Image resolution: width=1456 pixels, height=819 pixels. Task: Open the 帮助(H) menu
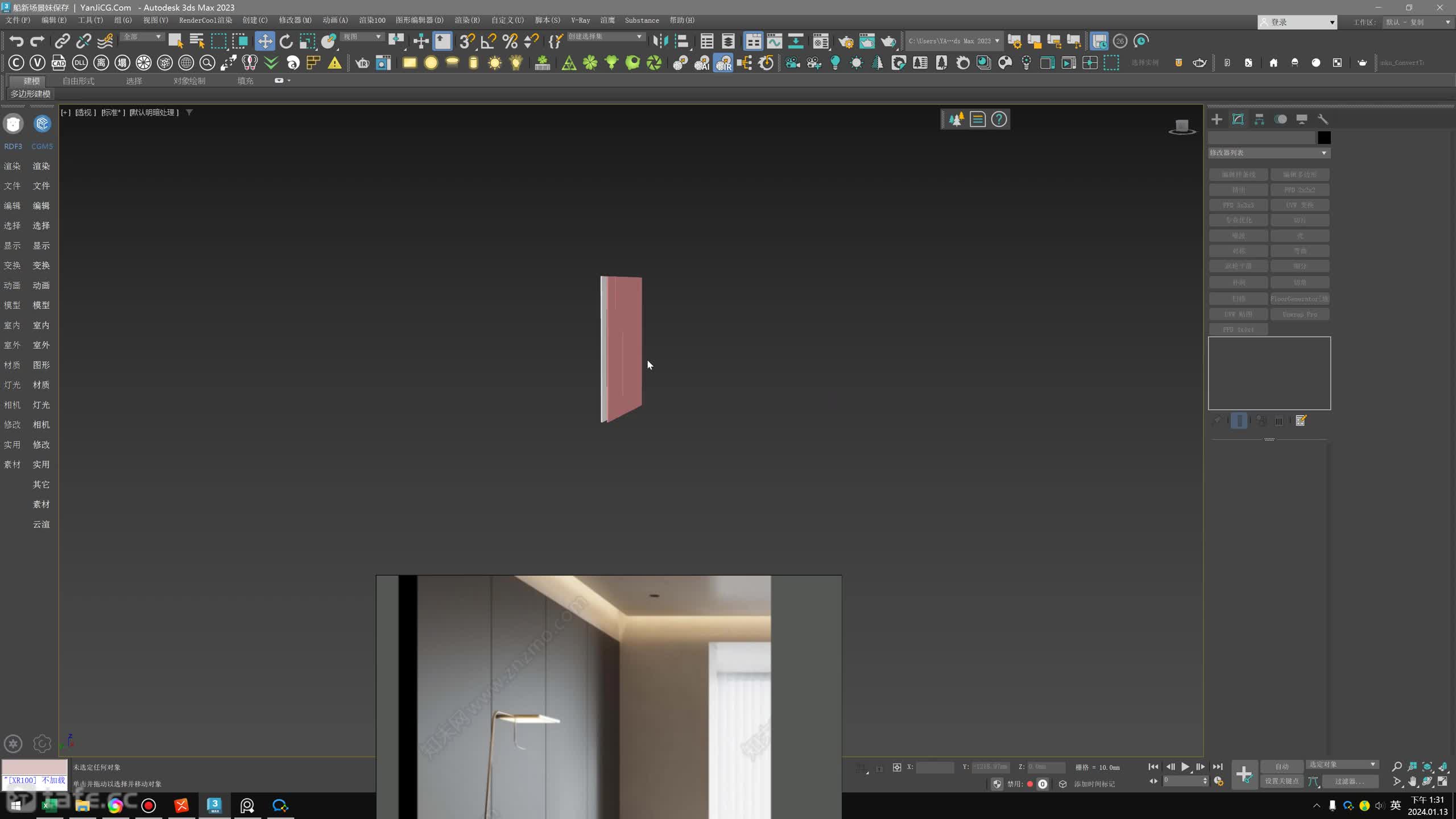(682, 20)
